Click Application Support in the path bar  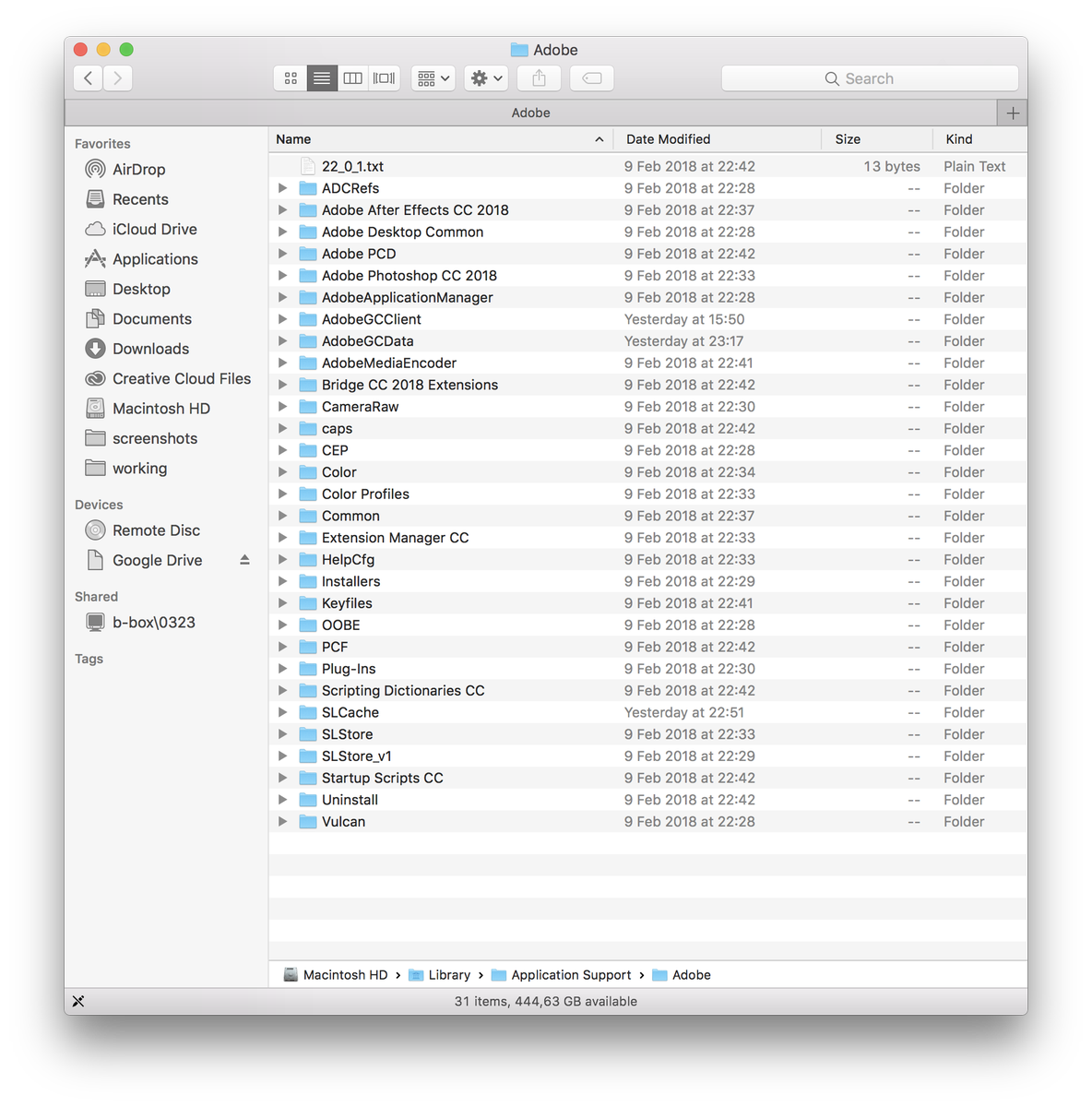pos(562,975)
